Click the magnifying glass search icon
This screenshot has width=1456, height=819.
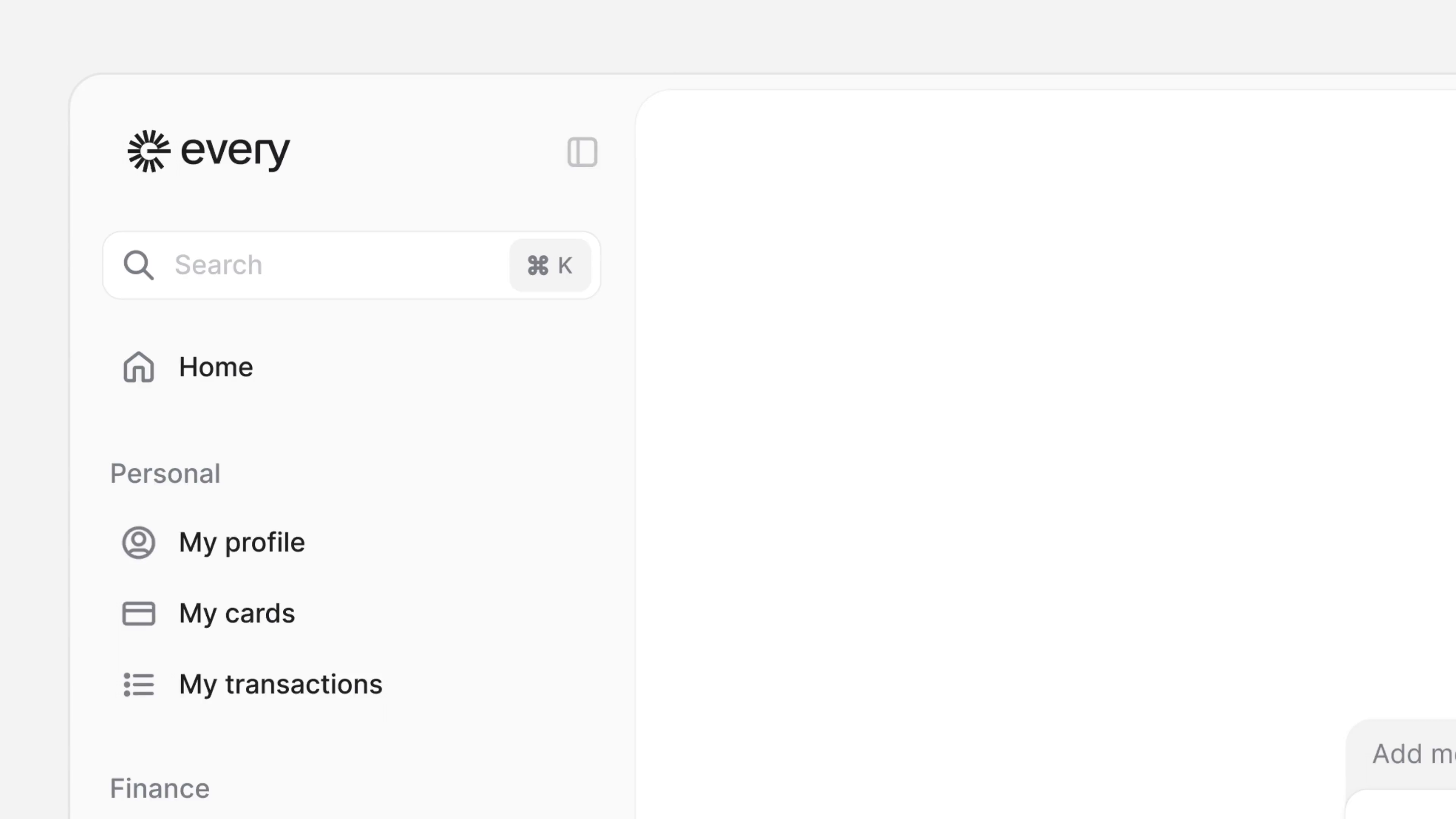138,265
